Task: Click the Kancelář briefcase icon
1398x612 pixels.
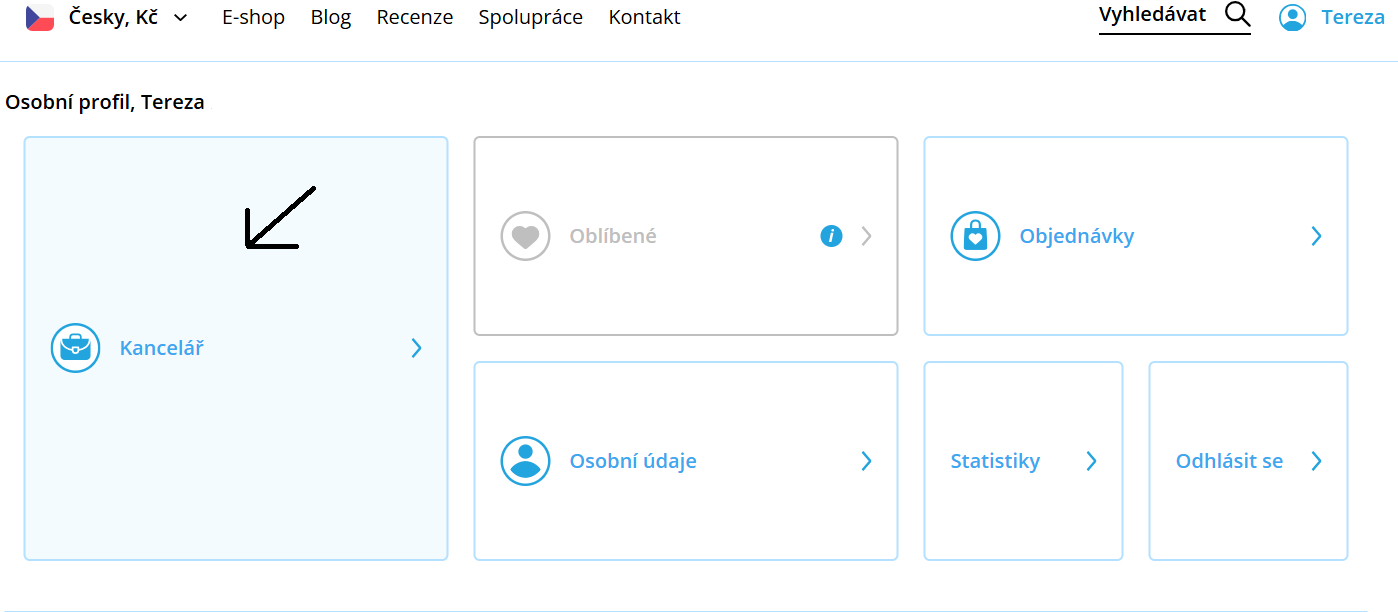Action: tap(76, 348)
